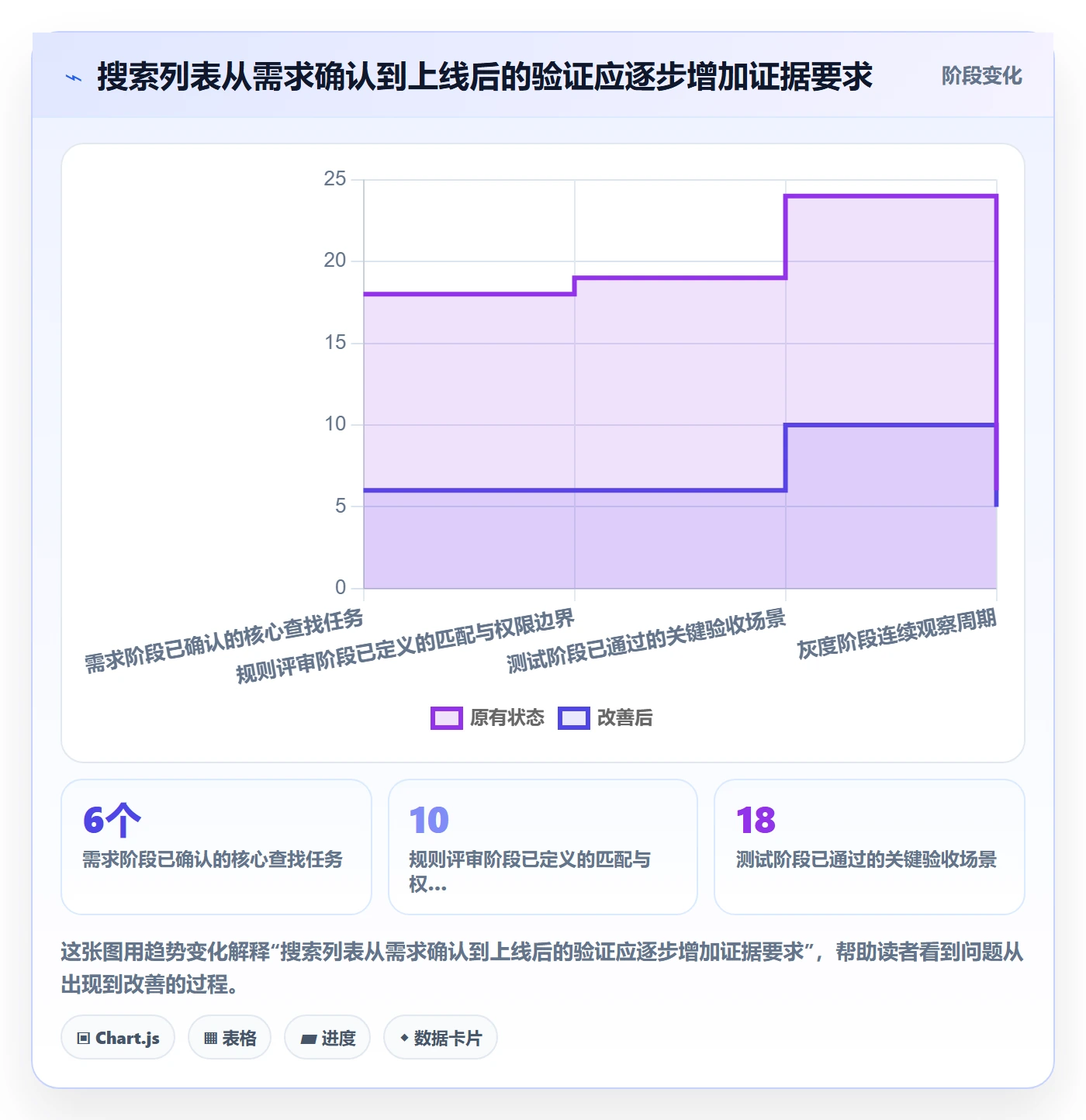Screen dimensions: 1086x1120
Task: Click x-axis label 规则评审阶段已定义的匹配与权限边界
Action: 405,646
